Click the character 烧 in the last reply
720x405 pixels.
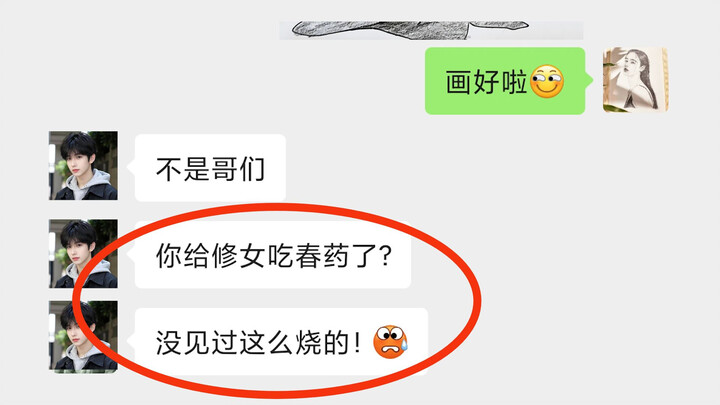[308, 343]
